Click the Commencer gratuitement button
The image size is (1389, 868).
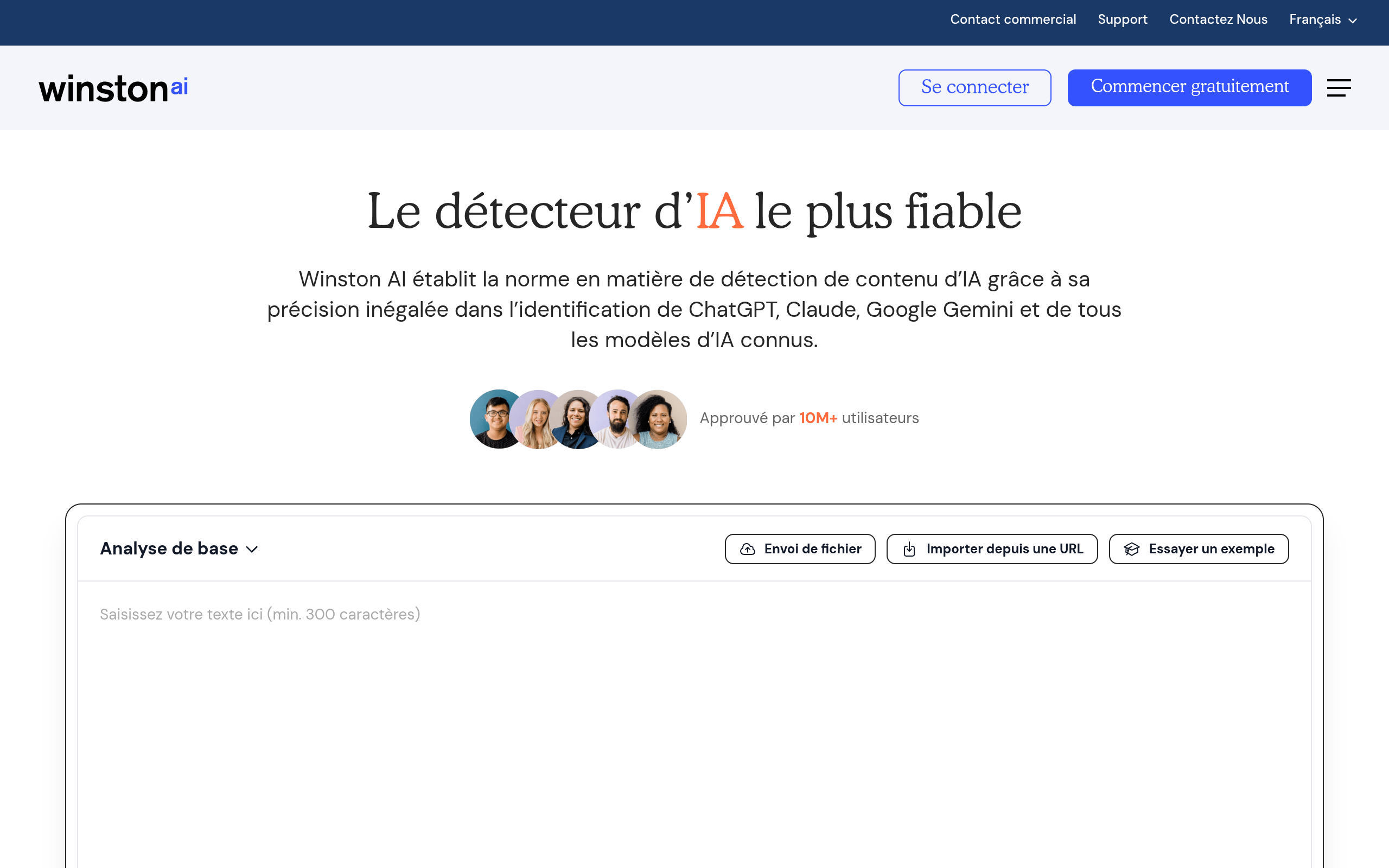tap(1189, 88)
